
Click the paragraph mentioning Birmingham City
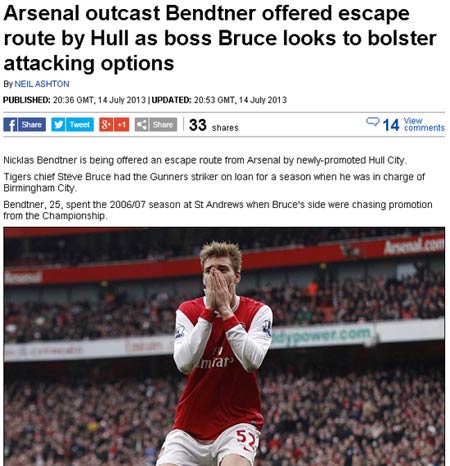[214, 182]
